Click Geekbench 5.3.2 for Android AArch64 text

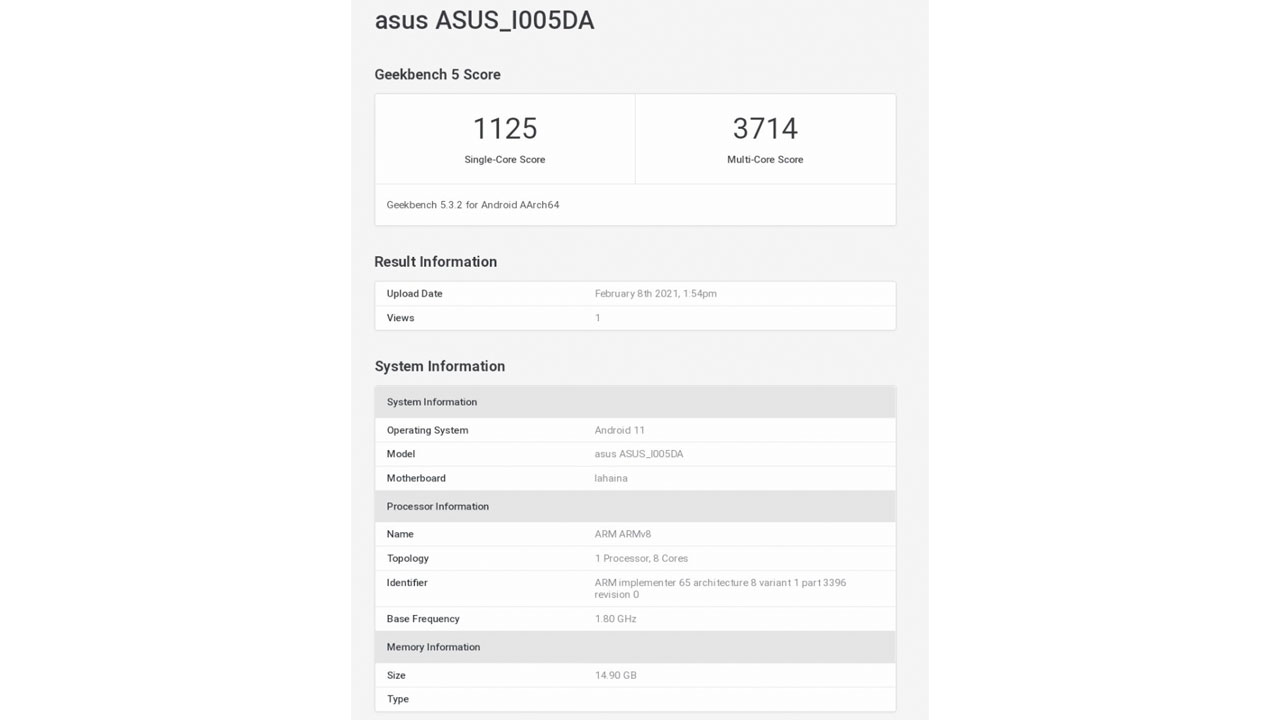tap(473, 205)
